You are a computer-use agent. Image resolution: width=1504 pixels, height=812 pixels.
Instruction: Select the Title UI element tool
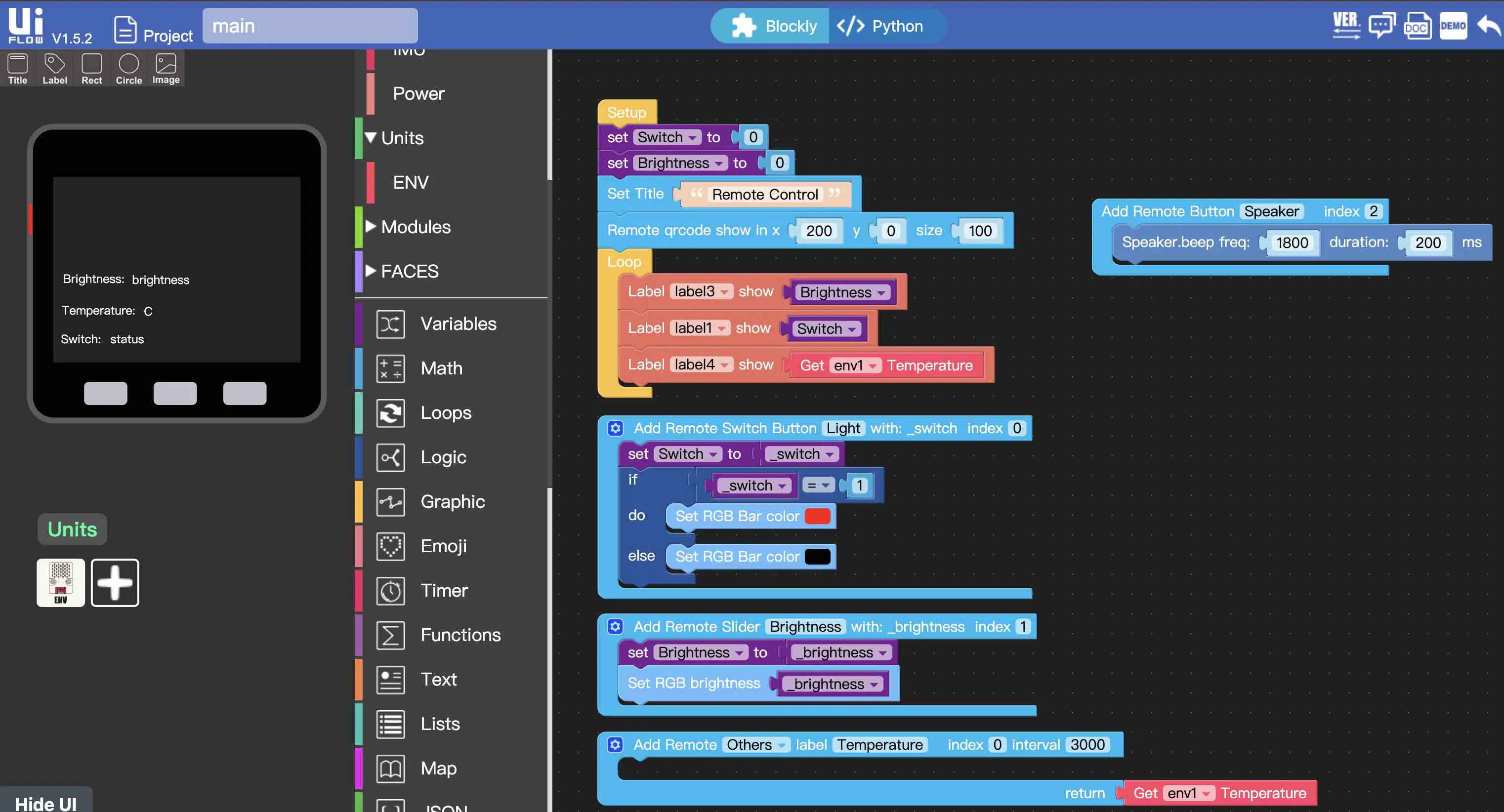[x=17, y=69]
